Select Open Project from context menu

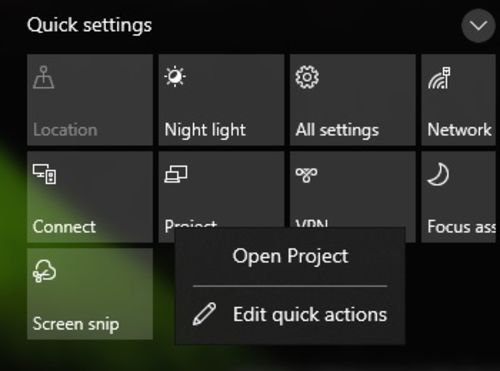coord(290,257)
